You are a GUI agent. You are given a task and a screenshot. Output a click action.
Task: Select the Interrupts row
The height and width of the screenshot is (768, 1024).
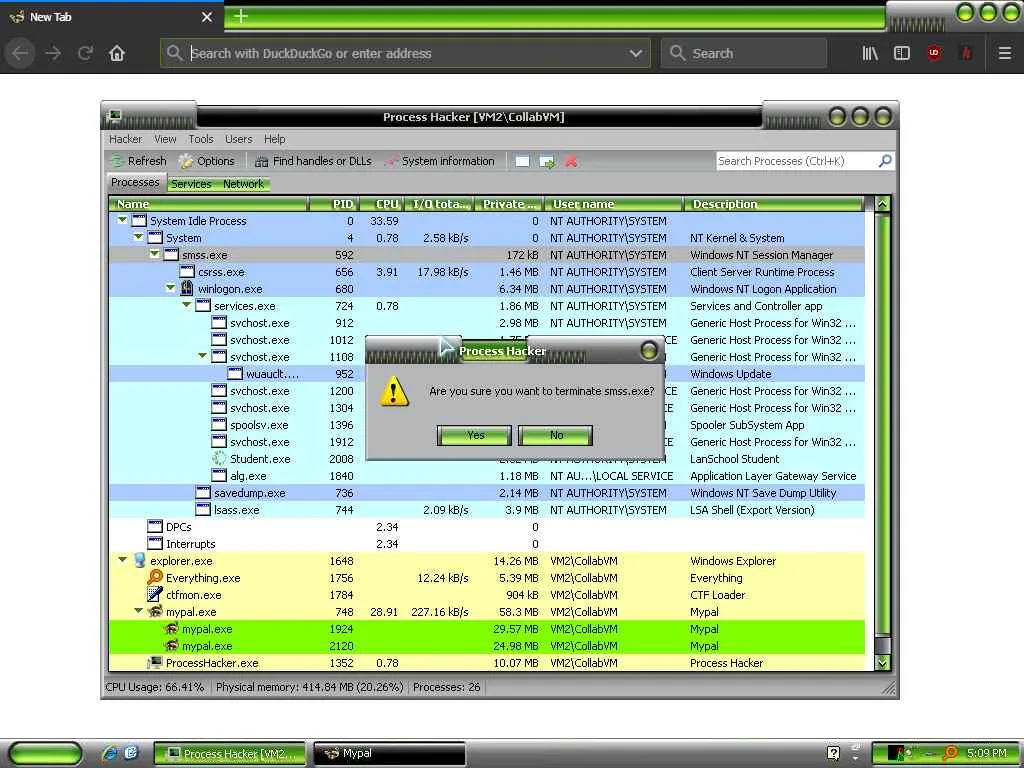tap(487, 543)
